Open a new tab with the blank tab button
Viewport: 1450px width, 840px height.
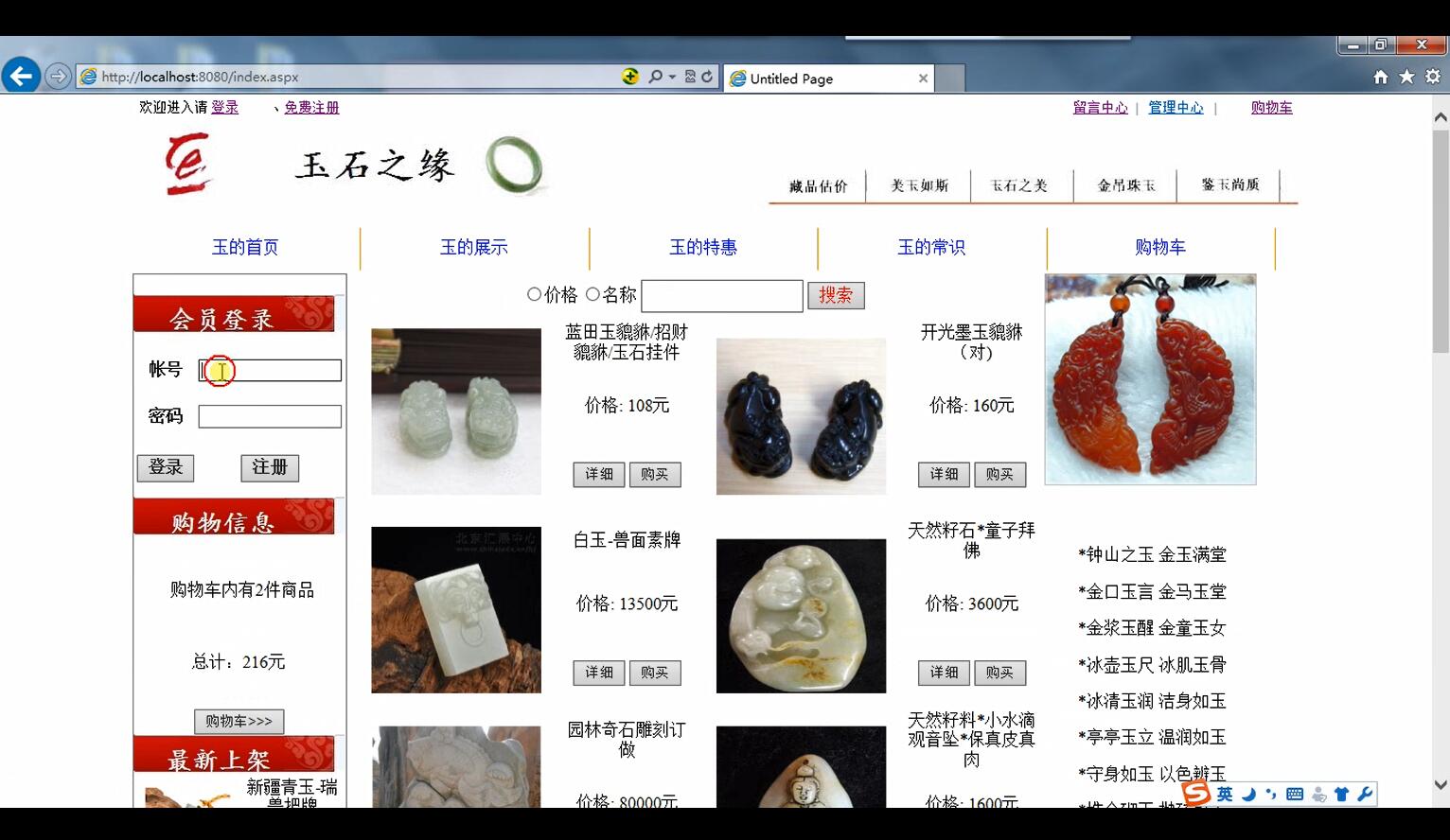pos(950,79)
